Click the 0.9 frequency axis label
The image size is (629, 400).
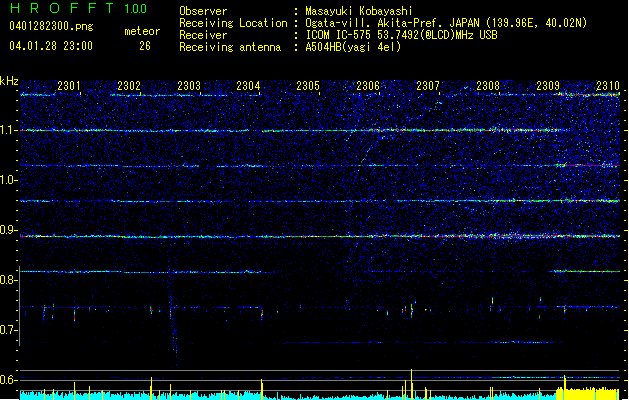9,230
